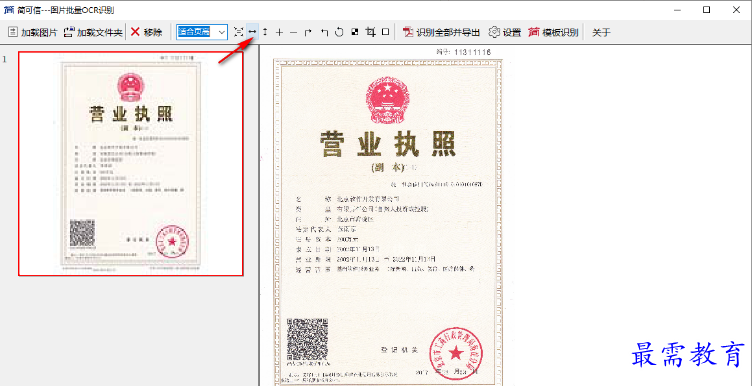Remove the selected image with 移除
753x386 pixels.
[x=146, y=32]
